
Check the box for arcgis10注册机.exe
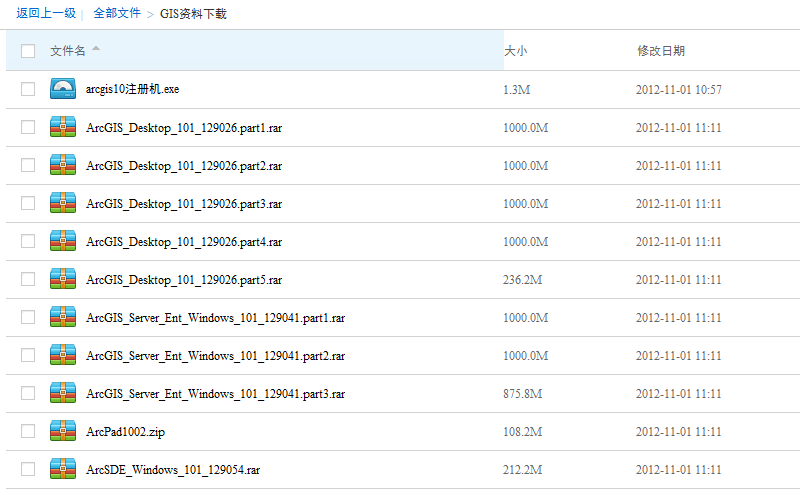tap(28, 89)
